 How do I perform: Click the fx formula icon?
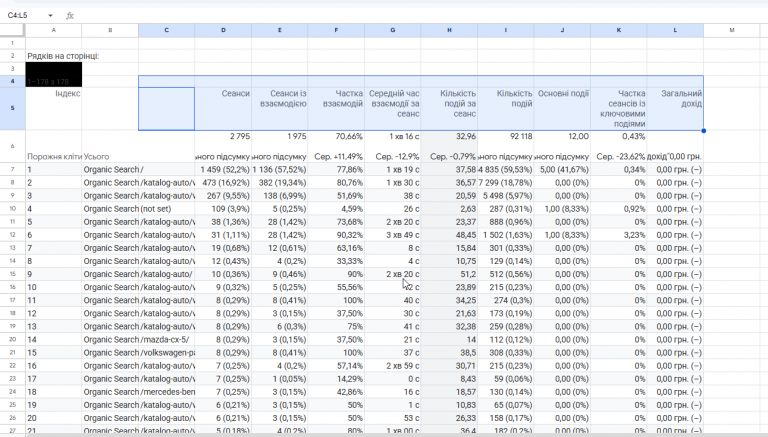[x=70, y=16]
